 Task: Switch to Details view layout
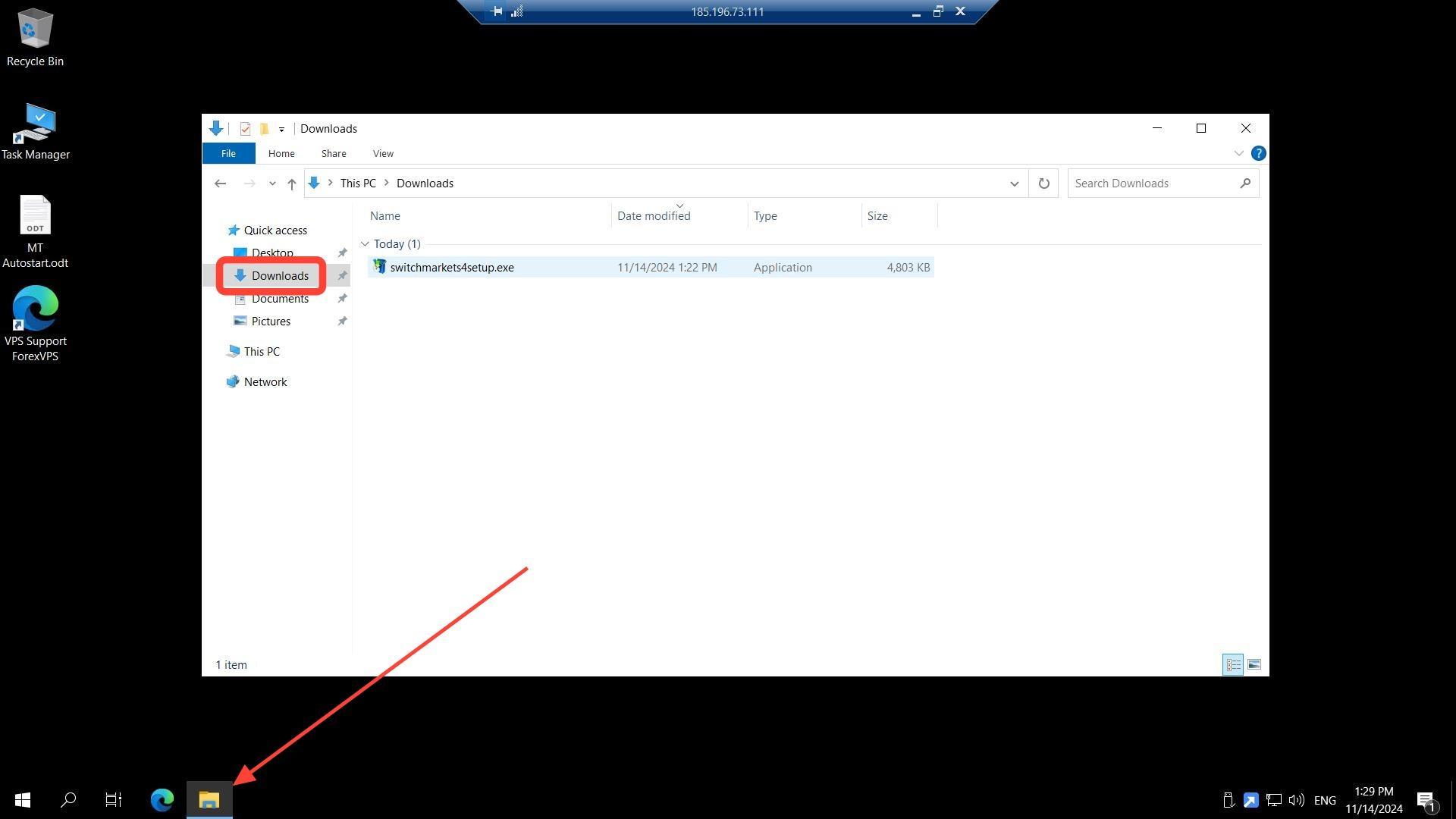pos(1233,665)
